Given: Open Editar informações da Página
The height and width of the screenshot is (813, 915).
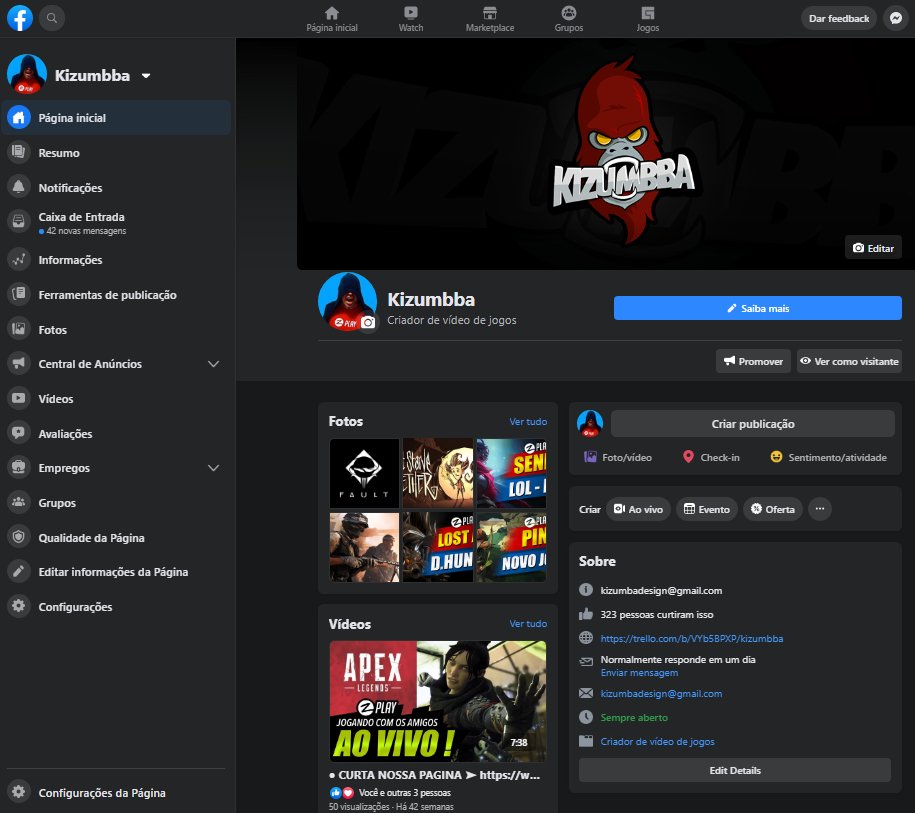Looking at the screenshot, I should point(117,572).
